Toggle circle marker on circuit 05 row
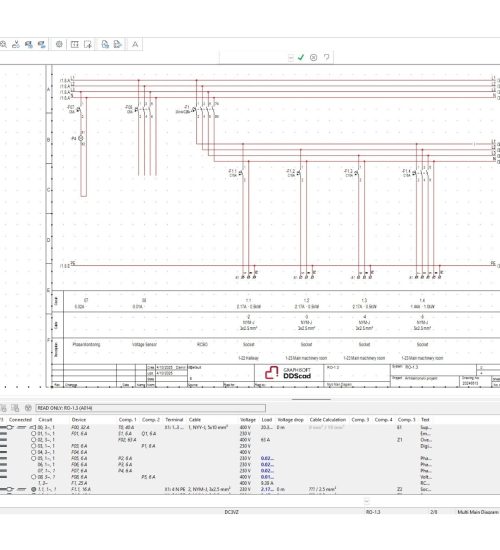 pos(33,458)
